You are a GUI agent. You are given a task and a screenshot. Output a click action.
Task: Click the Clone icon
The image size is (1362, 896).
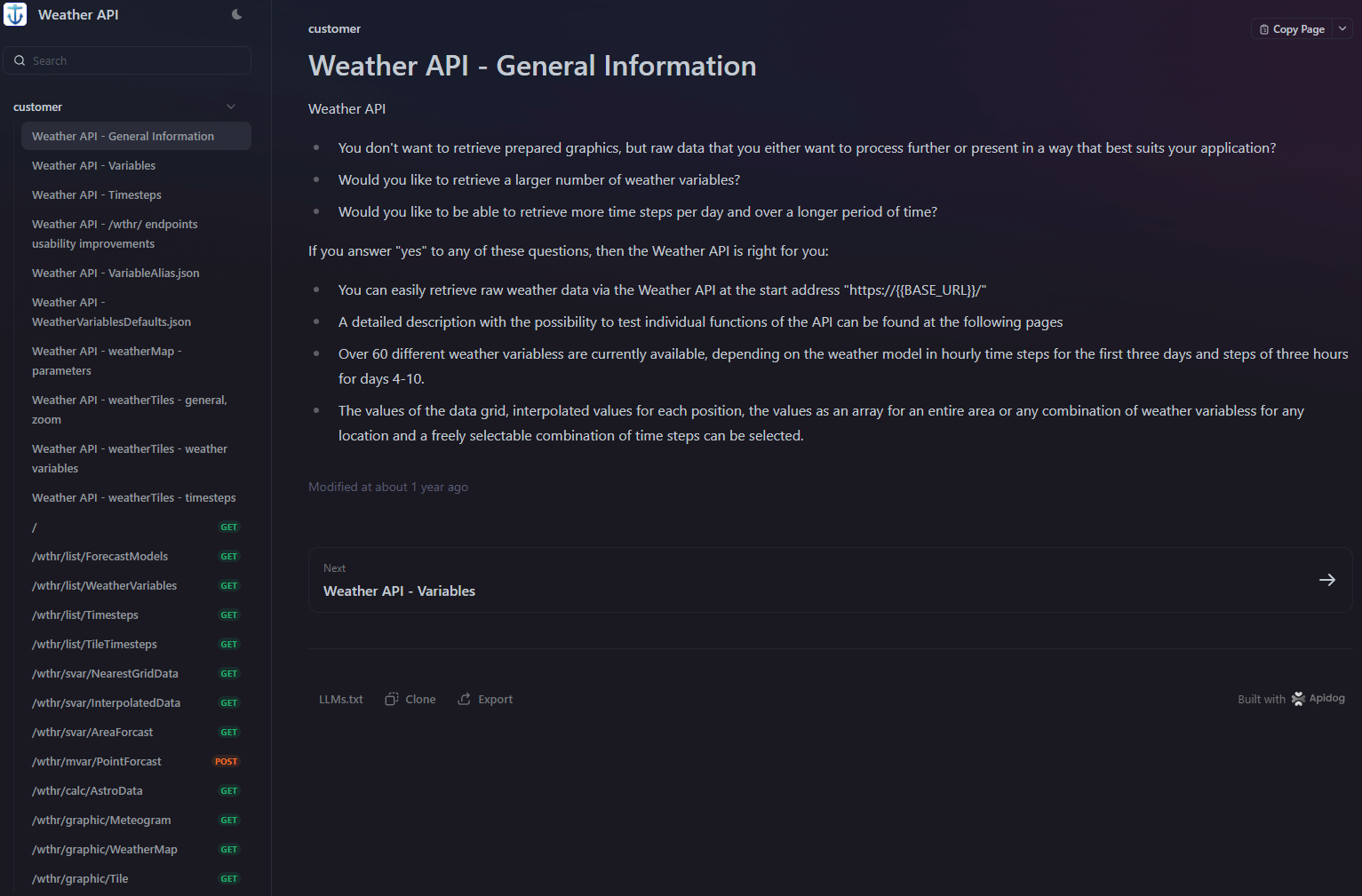(x=391, y=699)
